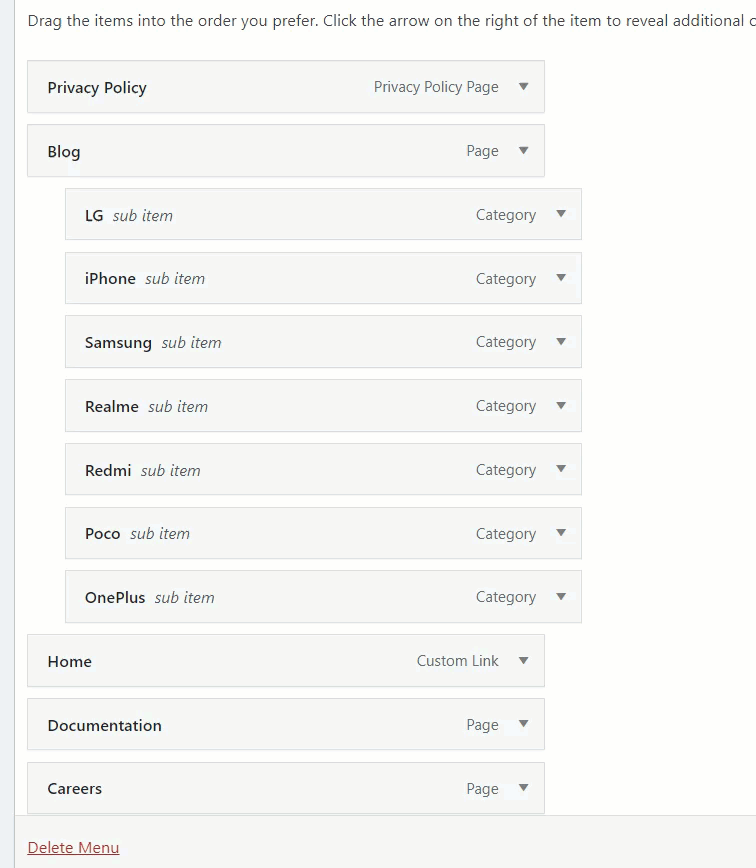Expand the Home custom link arrow
This screenshot has width=756, height=868.
(523, 660)
